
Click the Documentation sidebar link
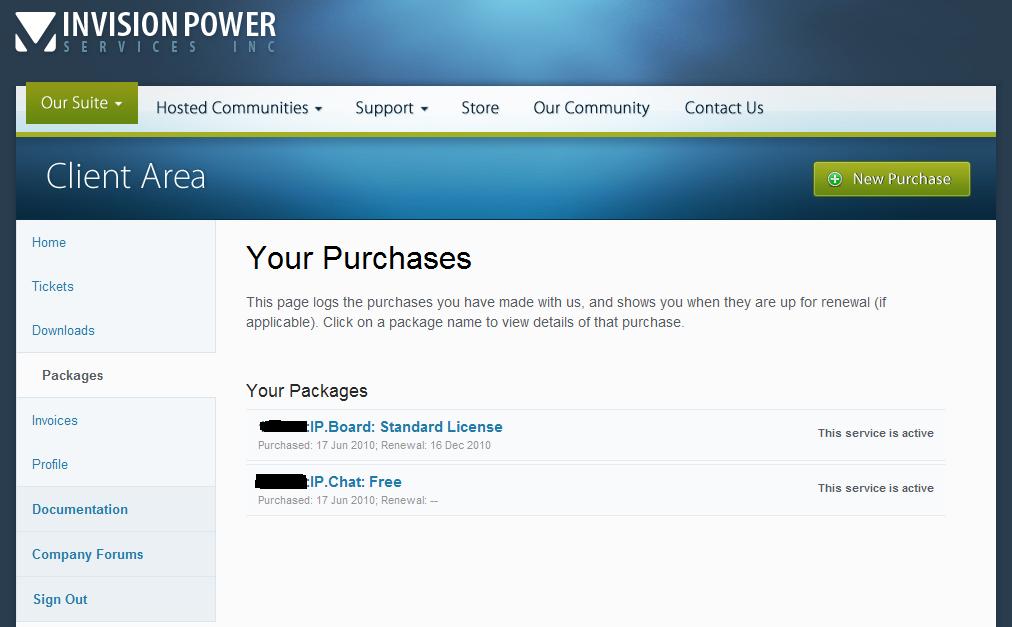coord(80,509)
